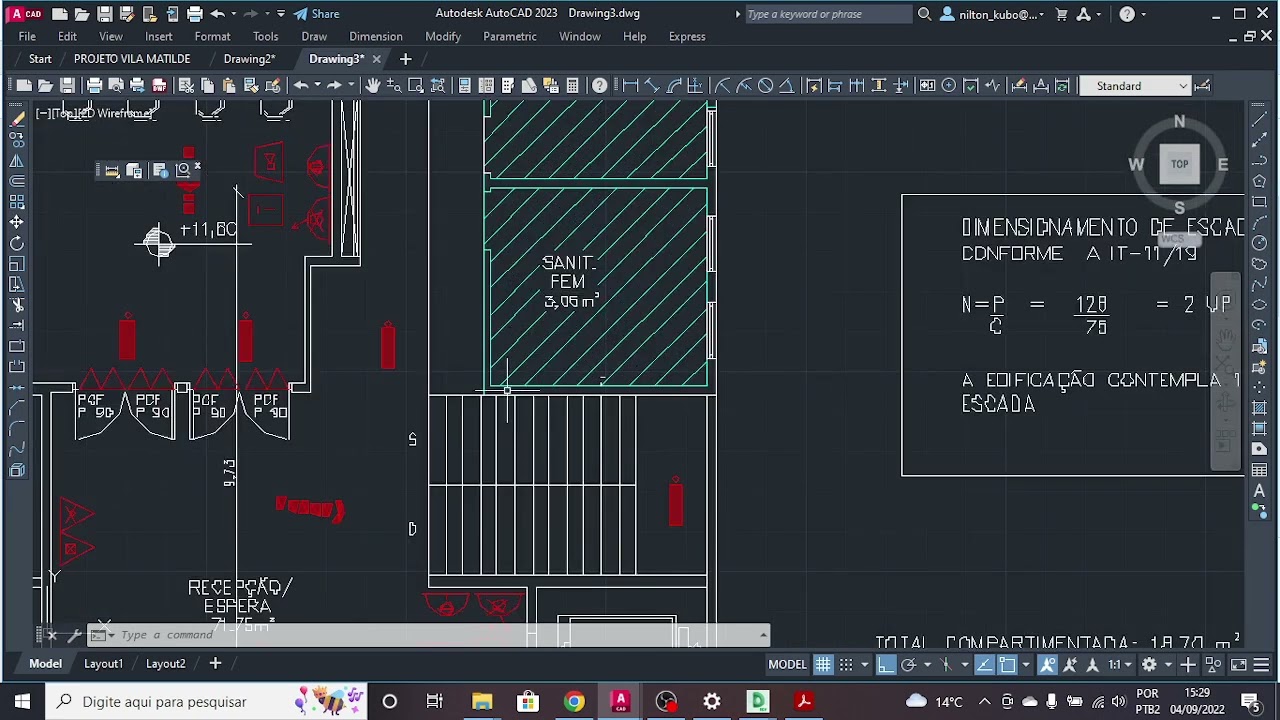Expand the command line history arrow
This screenshot has width=1280, height=720.
(x=764, y=635)
